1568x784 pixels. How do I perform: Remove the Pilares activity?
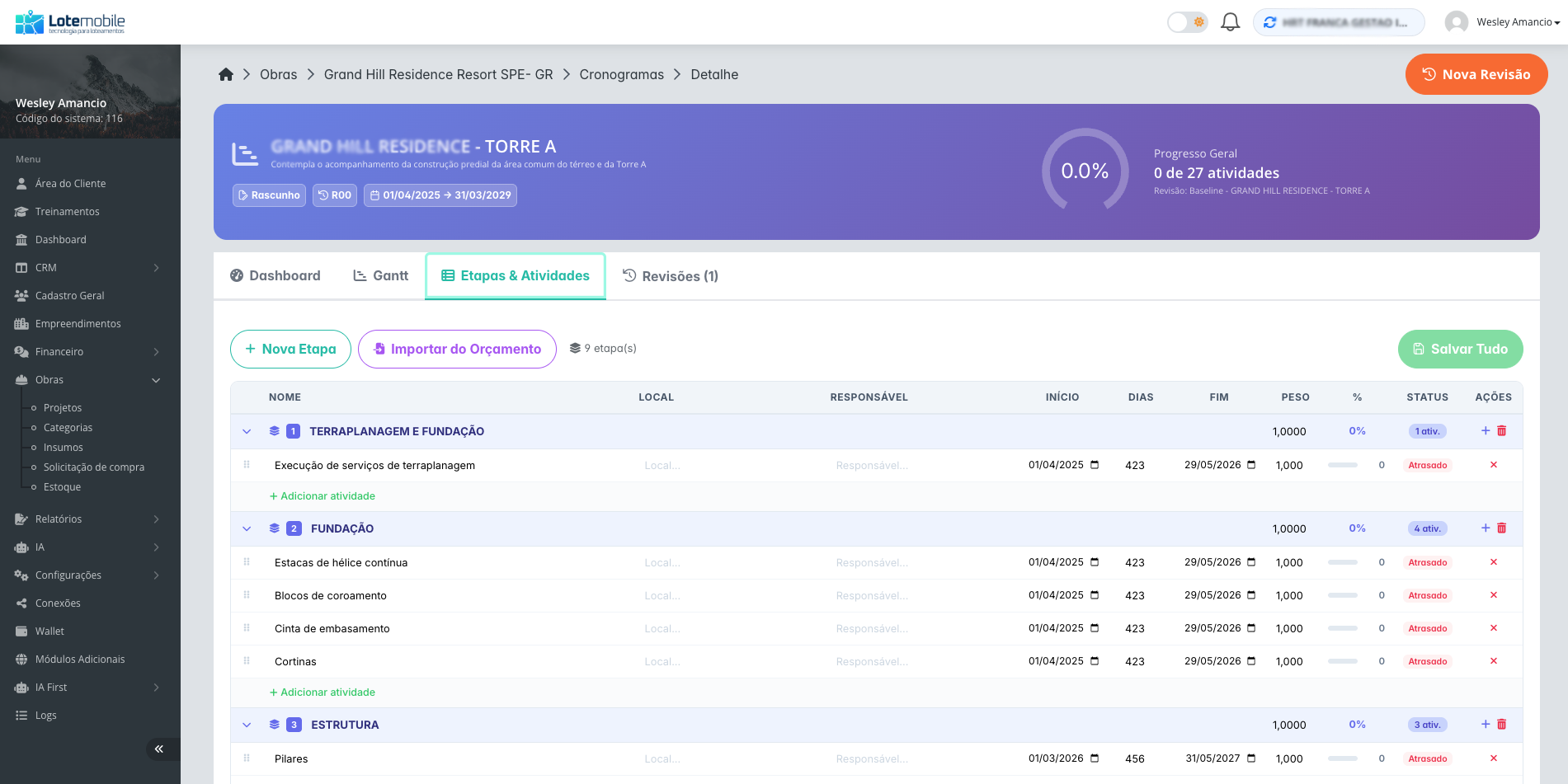(1494, 758)
